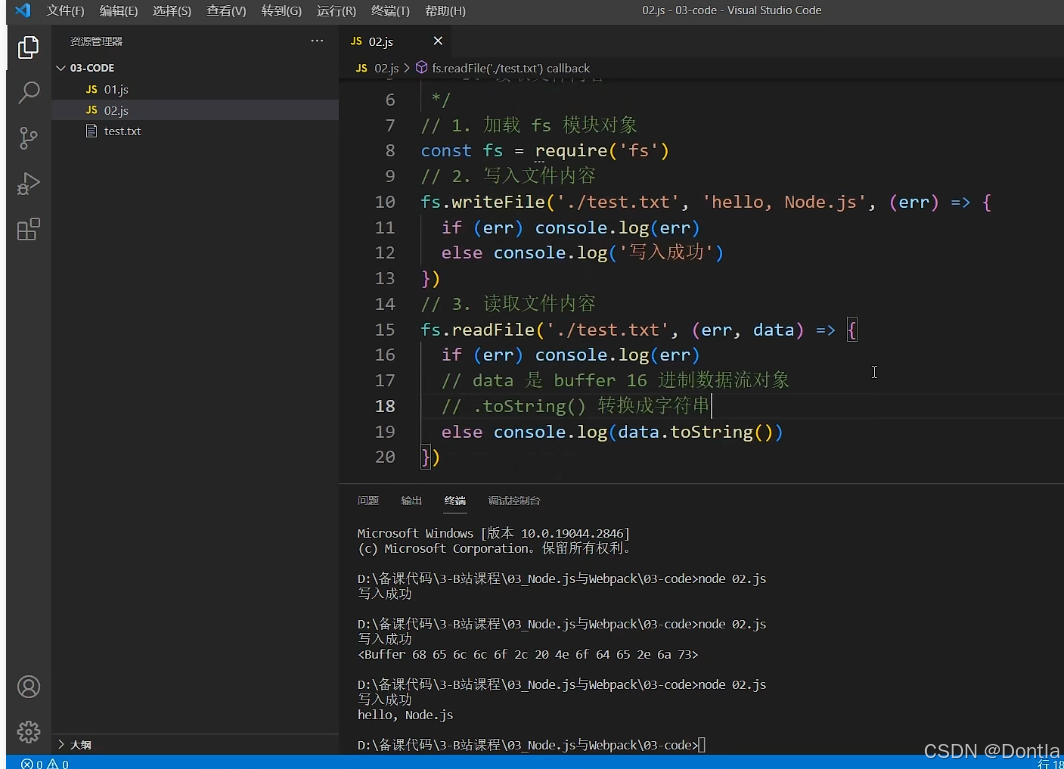Open the Explorer view in activity bar
This screenshot has height=769, width=1064.
(28, 47)
